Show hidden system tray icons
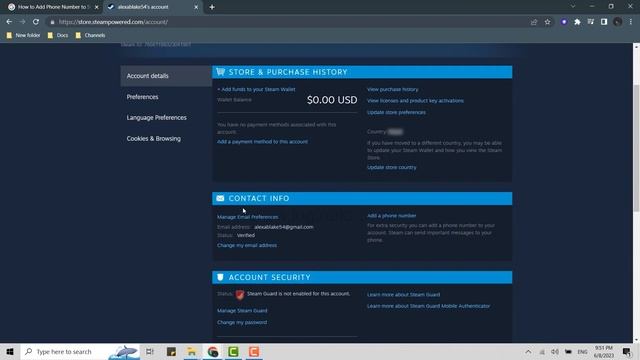This screenshot has width=640, height=360. (x=528, y=351)
